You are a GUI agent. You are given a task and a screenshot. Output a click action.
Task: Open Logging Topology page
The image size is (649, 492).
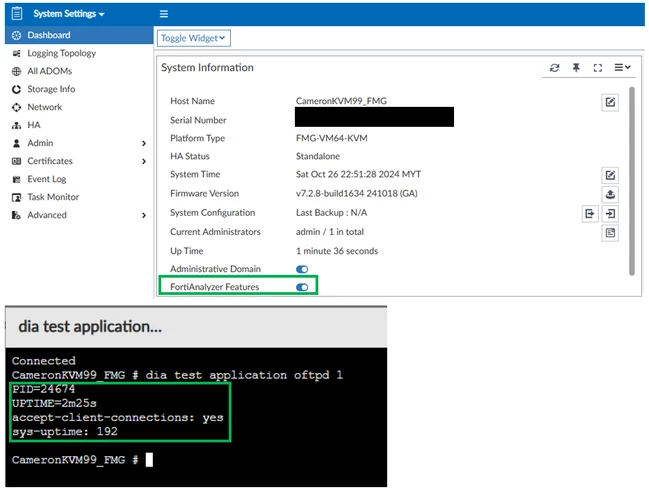79,53
